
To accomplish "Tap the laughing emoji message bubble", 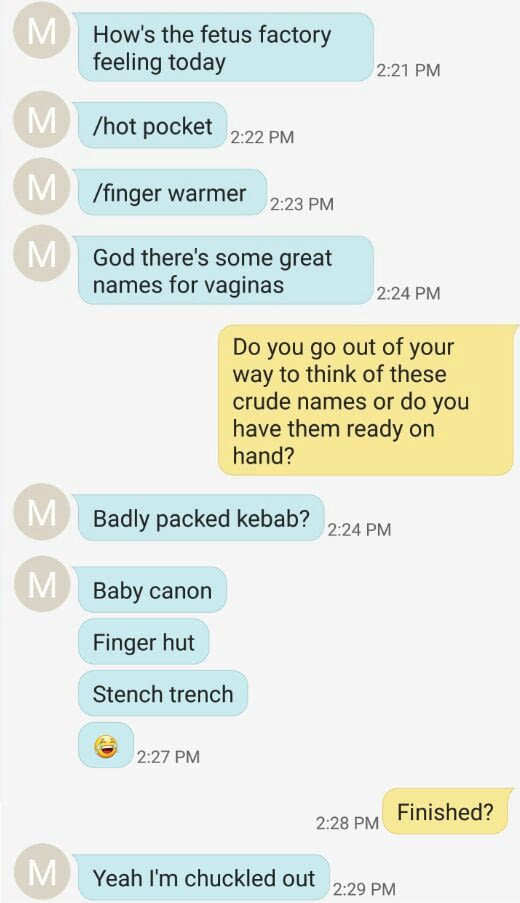I will pos(106,745).
